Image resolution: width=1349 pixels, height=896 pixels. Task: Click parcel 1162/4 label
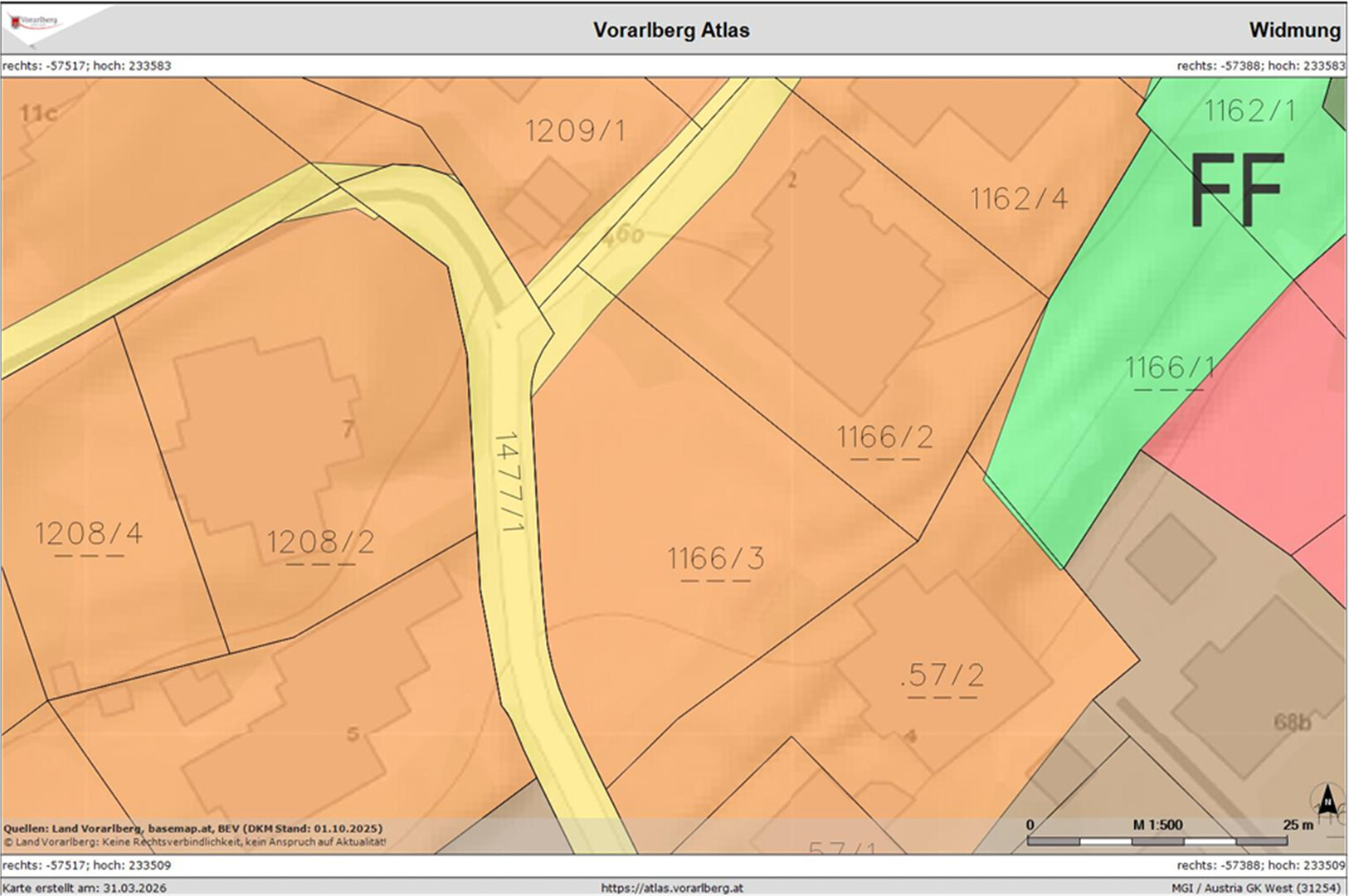(x=1019, y=198)
